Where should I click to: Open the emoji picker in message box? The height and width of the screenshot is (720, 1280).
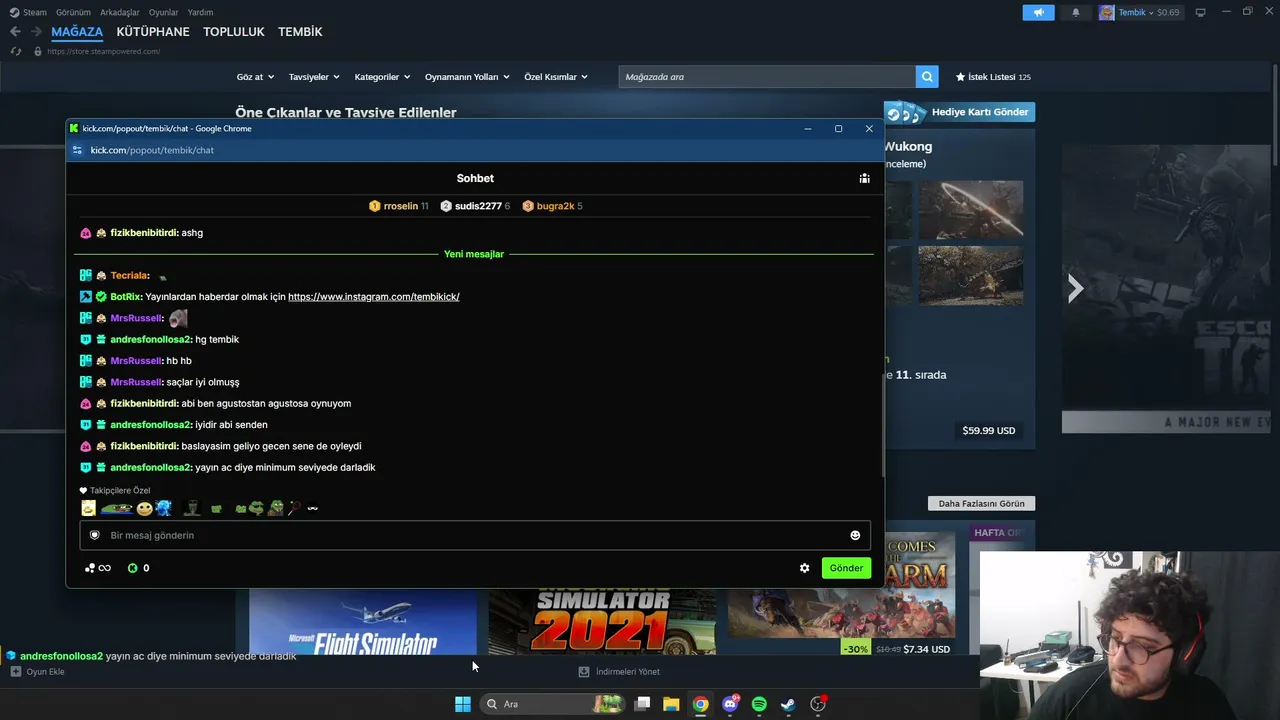855,535
